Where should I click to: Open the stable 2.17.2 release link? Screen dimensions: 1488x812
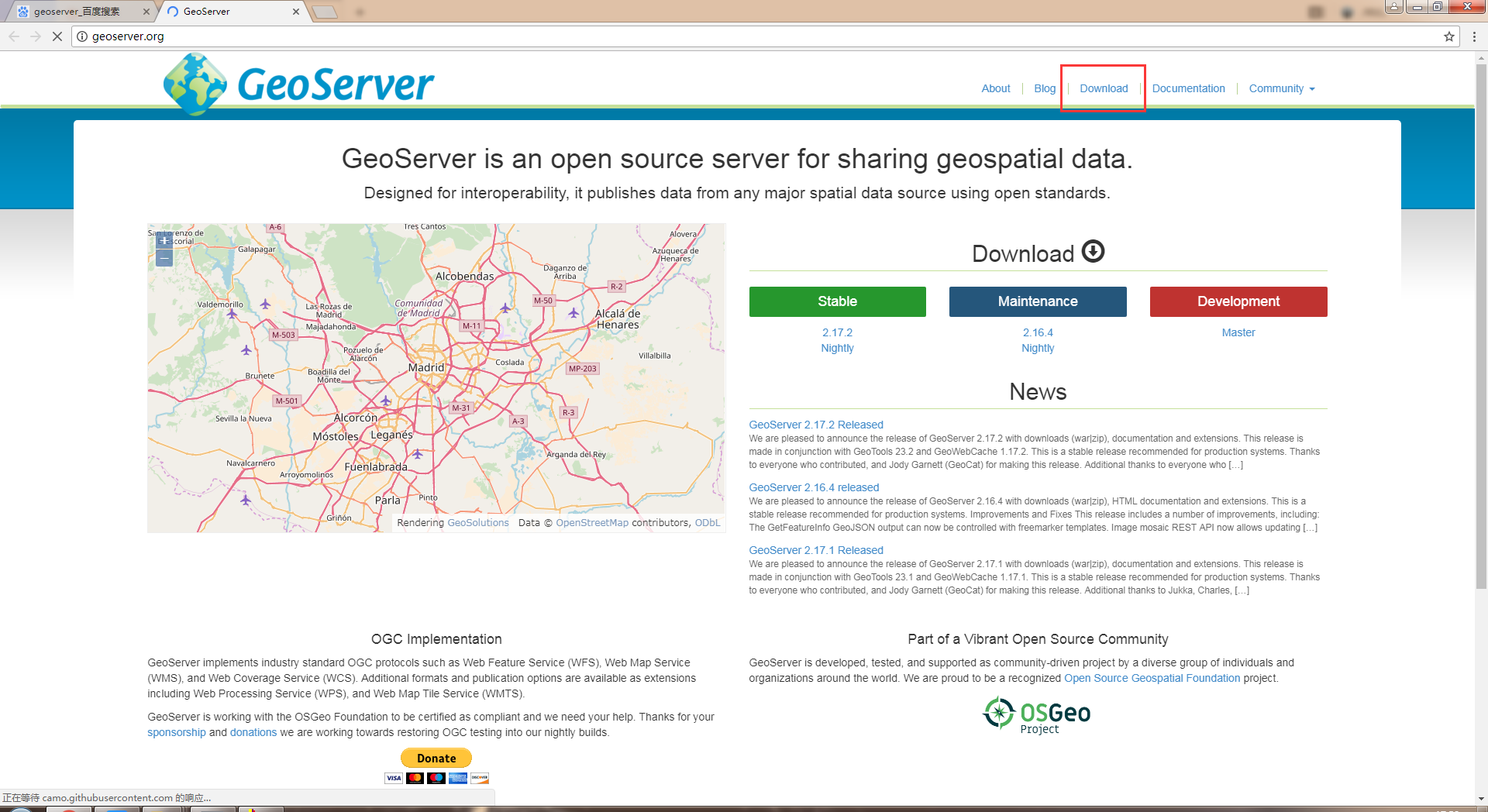tap(837, 332)
